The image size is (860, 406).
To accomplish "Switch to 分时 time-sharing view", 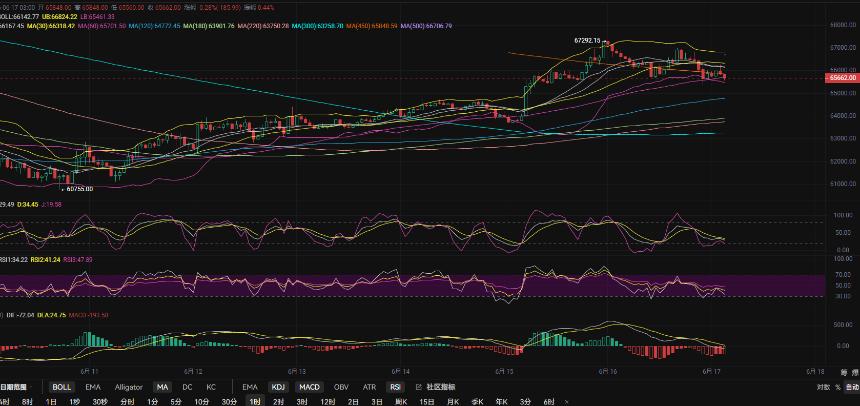I will [x=127, y=402].
